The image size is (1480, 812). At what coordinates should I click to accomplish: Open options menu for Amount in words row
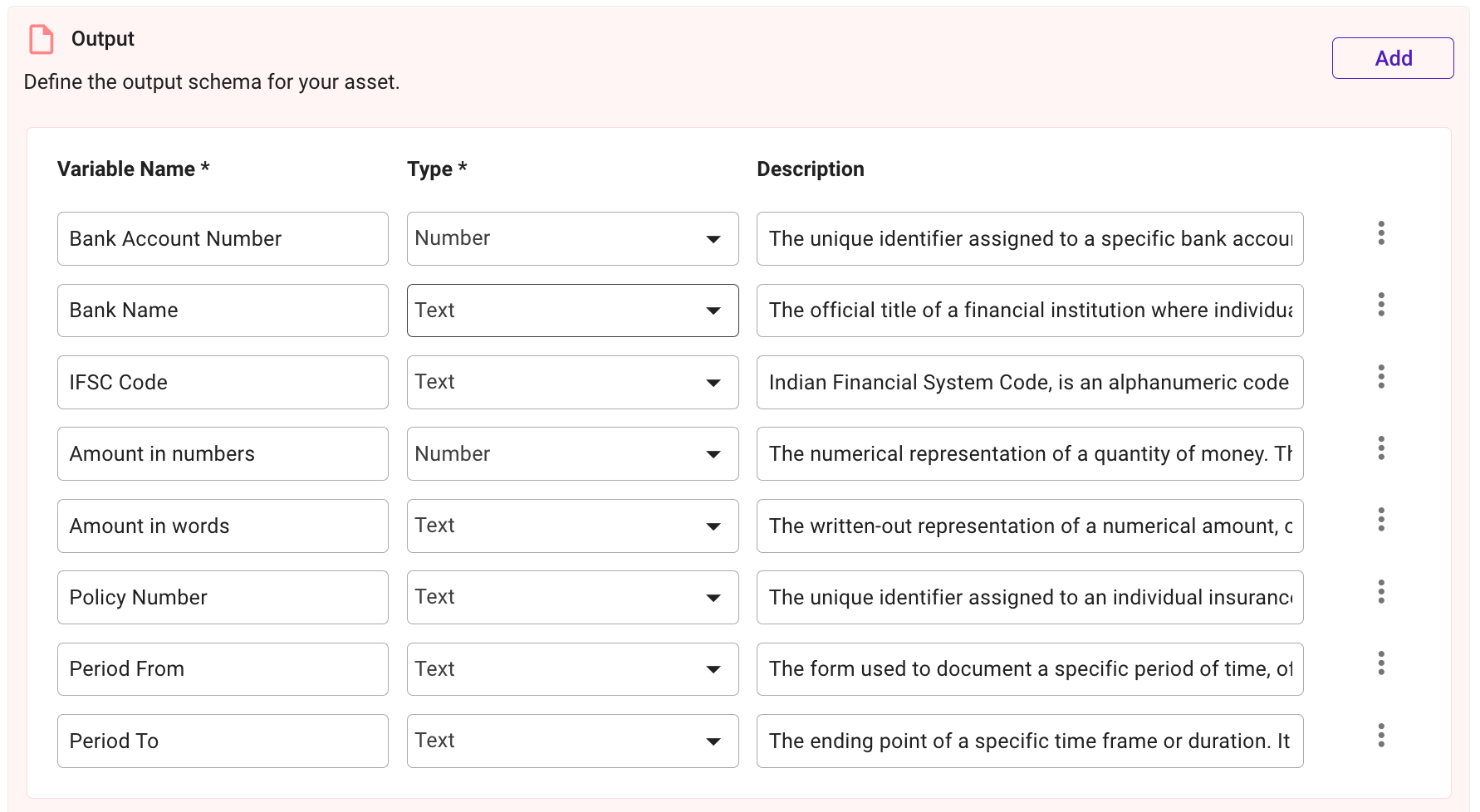(x=1381, y=521)
